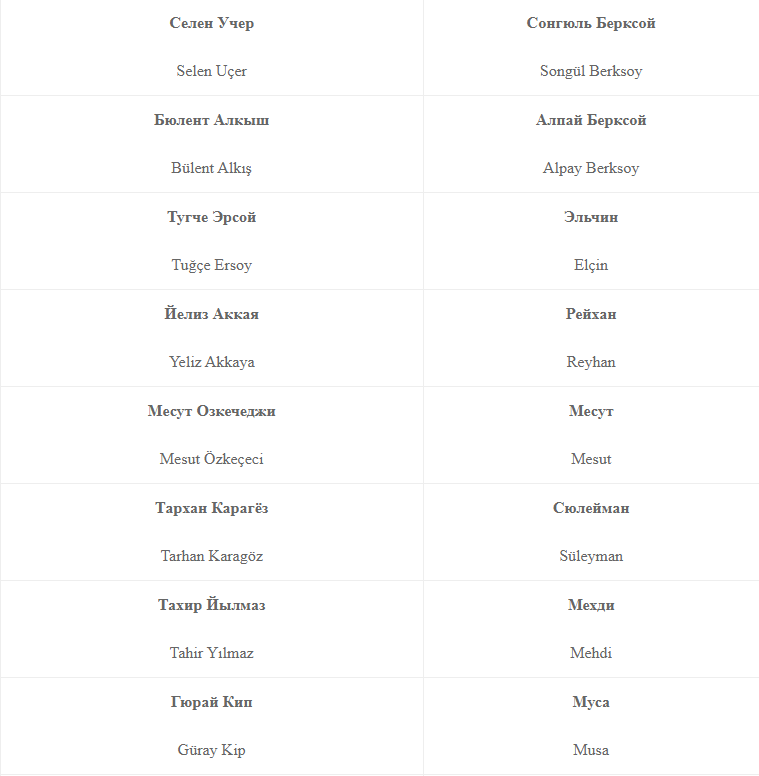759x776 pixels.
Task: Click the bold name Йелиз Аккая
Action: 211,314
